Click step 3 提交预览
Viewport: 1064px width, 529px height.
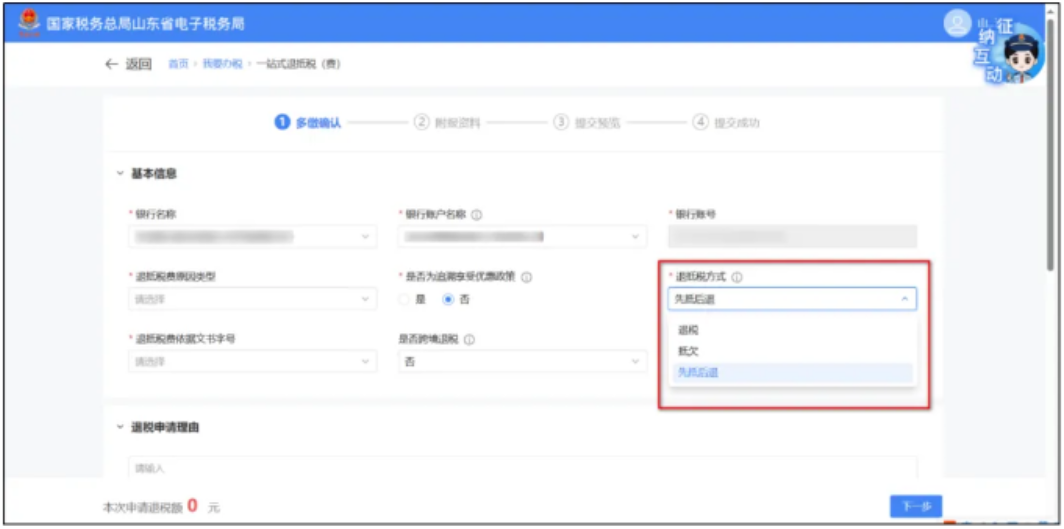pos(587,123)
